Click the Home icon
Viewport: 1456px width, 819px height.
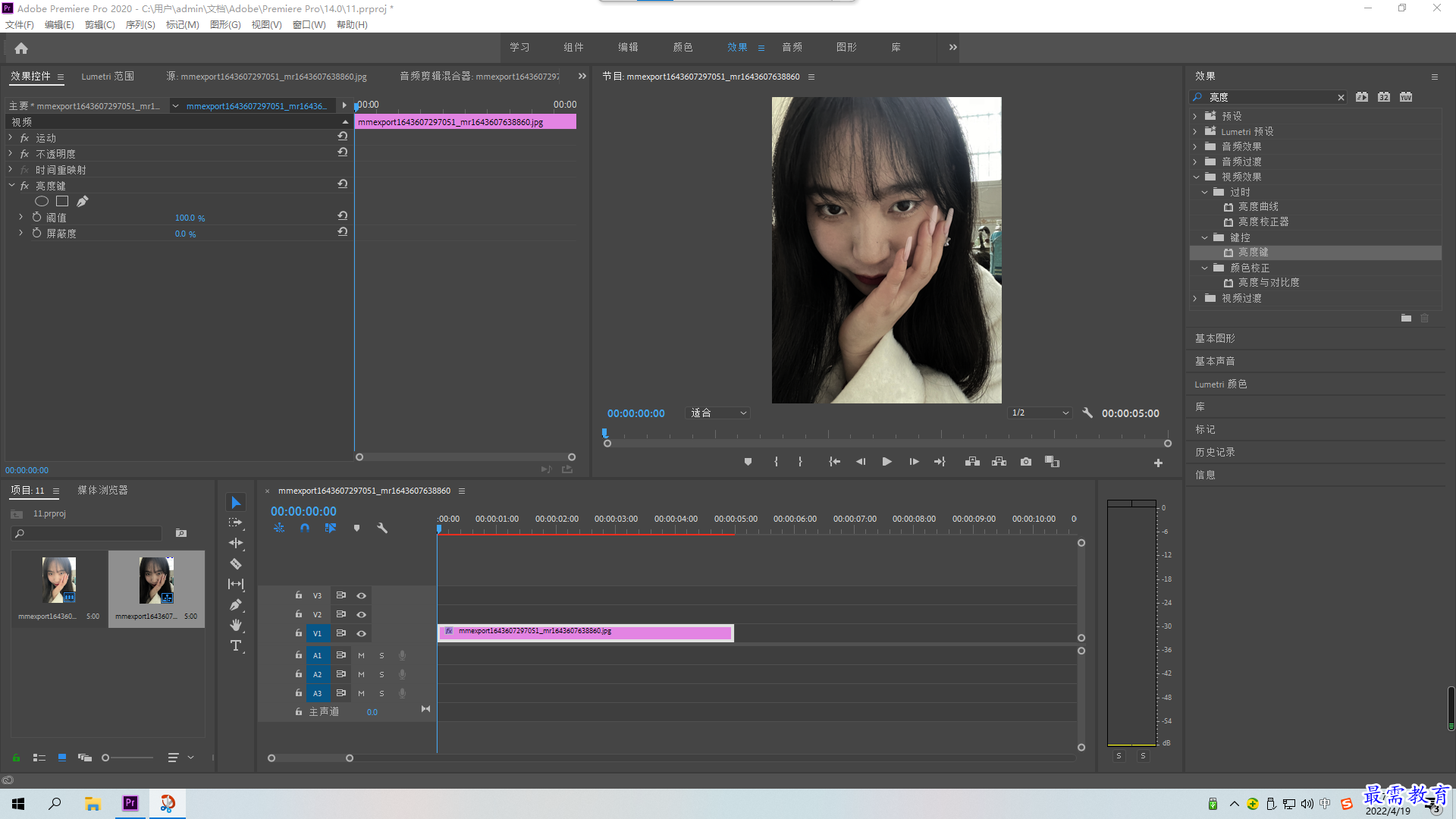point(21,48)
